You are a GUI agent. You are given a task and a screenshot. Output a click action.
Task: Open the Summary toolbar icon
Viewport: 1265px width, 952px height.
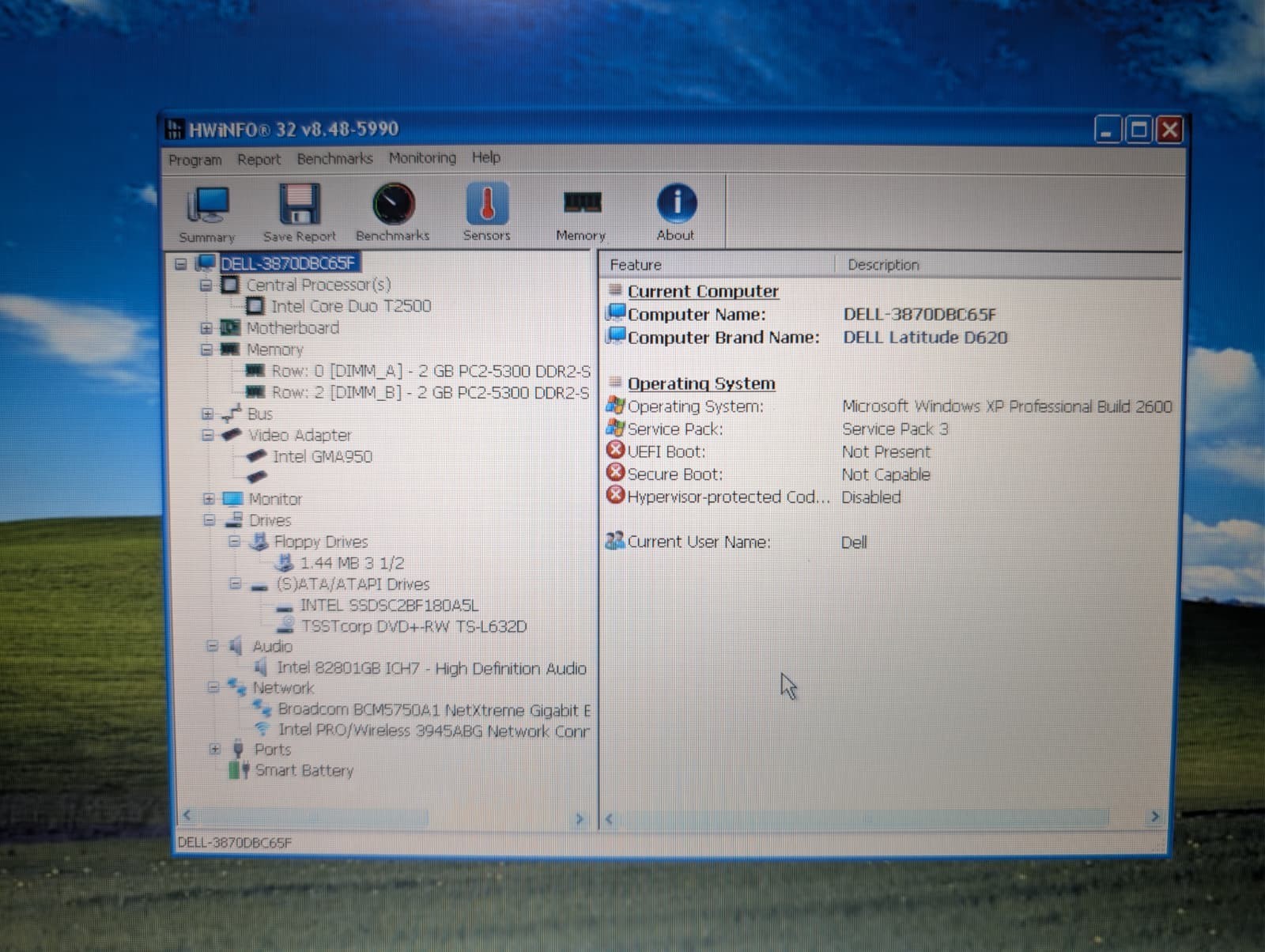coord(208,205)
